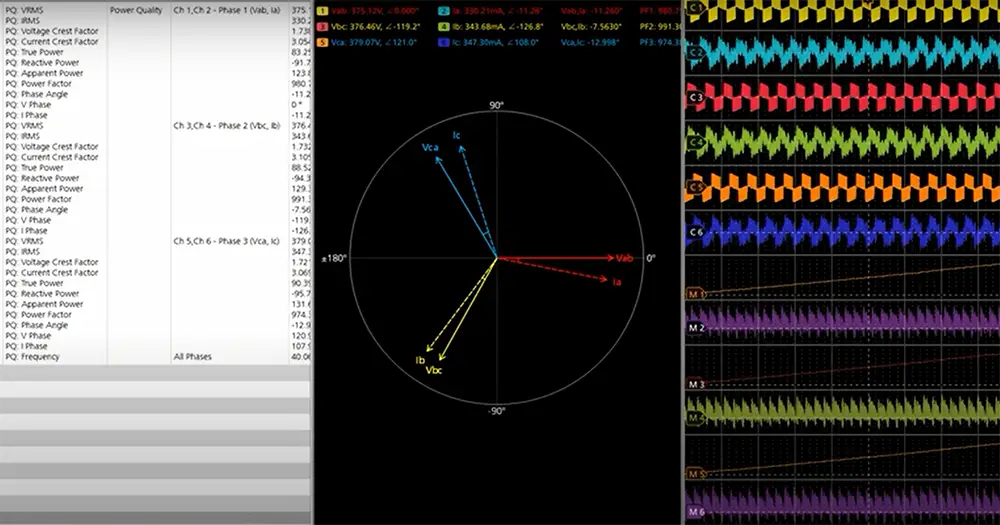Select the C2 cyan waveform badge
1000x525 pixels.
[x=695, y=53]
